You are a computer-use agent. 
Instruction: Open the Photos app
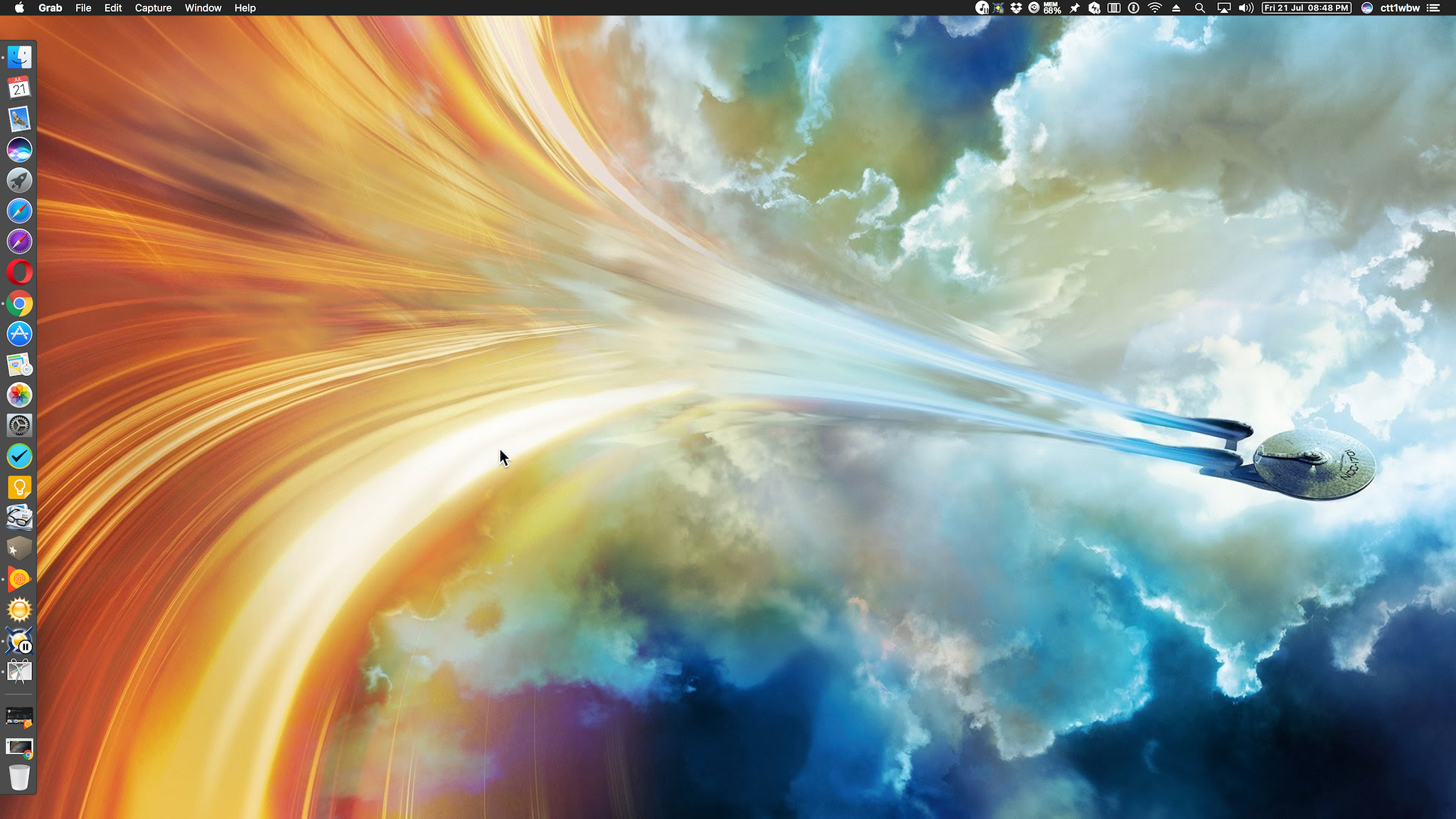coord(19,395)
